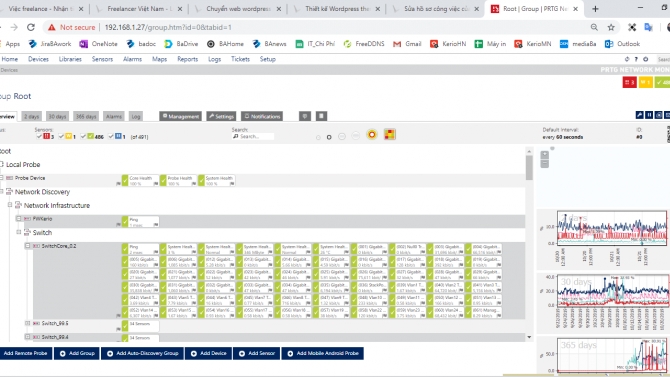Viewport: 670px width, 377px height.
Task: Open the Core Health sensor box
Action: pos(141,180)
